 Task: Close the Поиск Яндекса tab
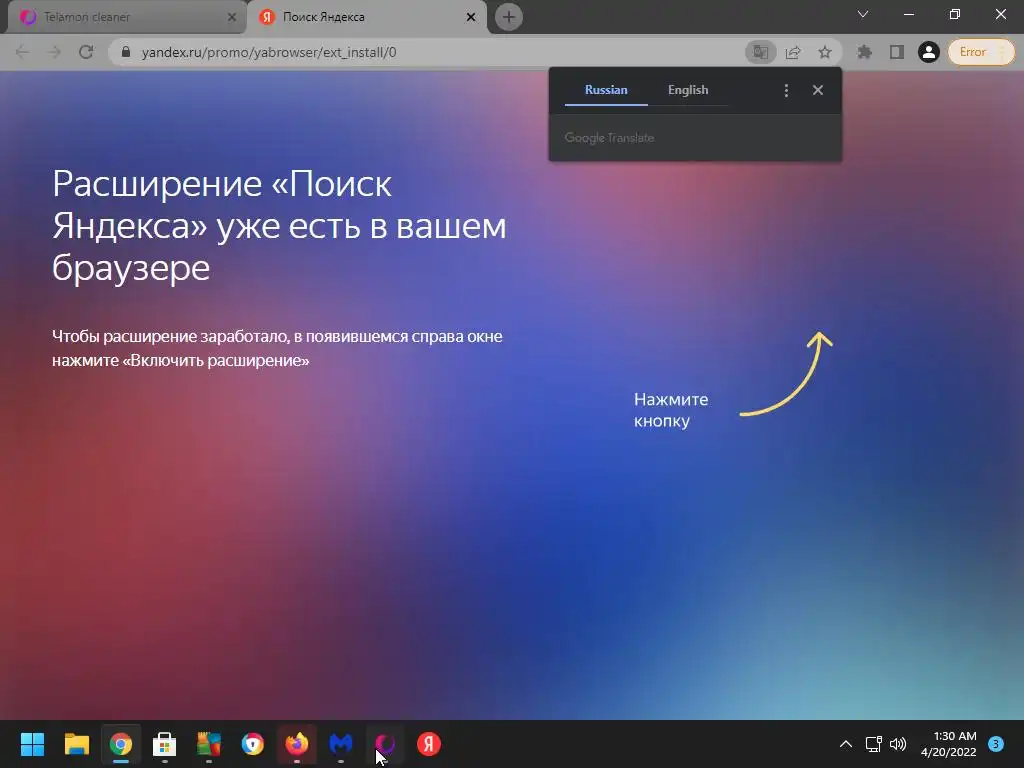pos(470,18)
